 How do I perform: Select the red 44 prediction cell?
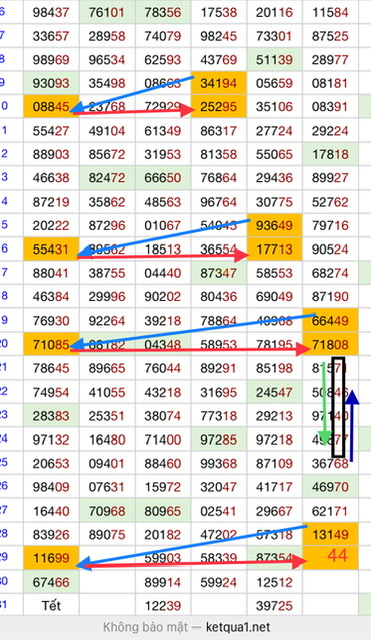click(x=331, y=558)
